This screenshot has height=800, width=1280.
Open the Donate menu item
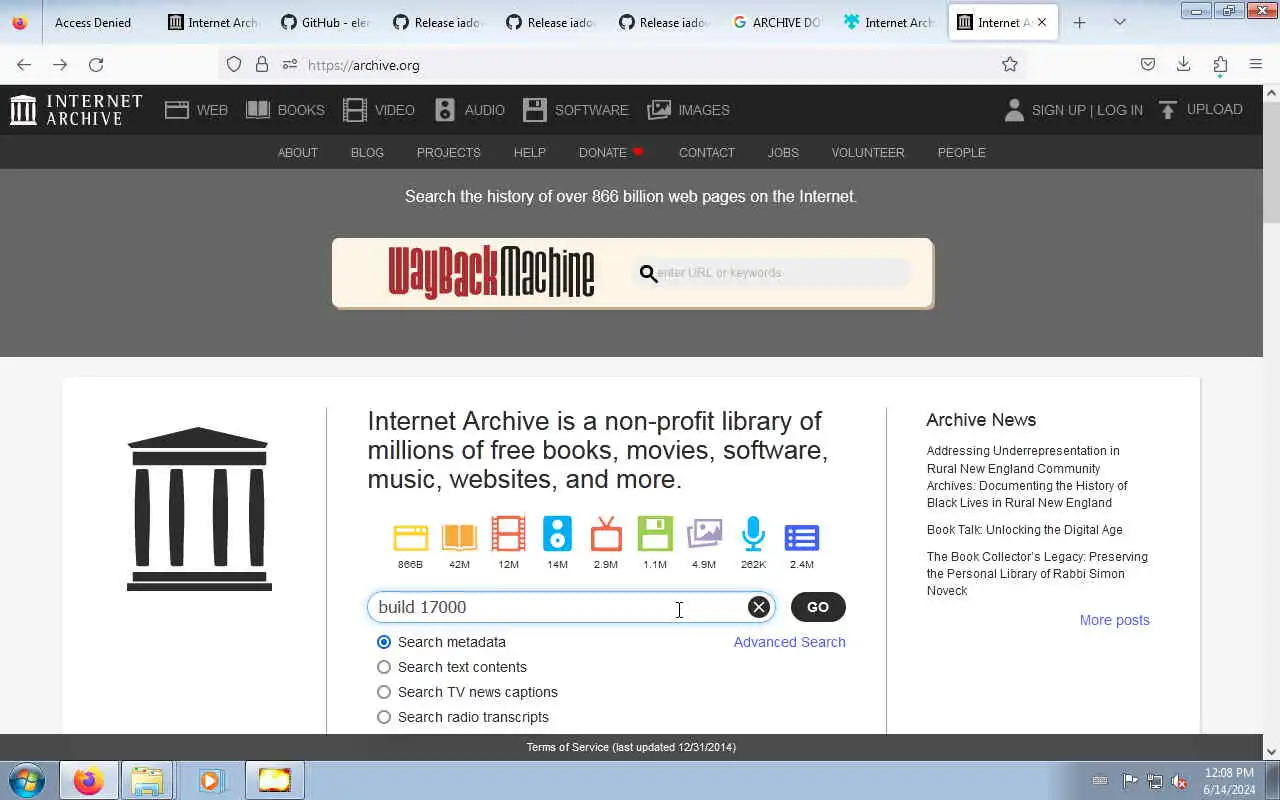(x=611, y=153)
